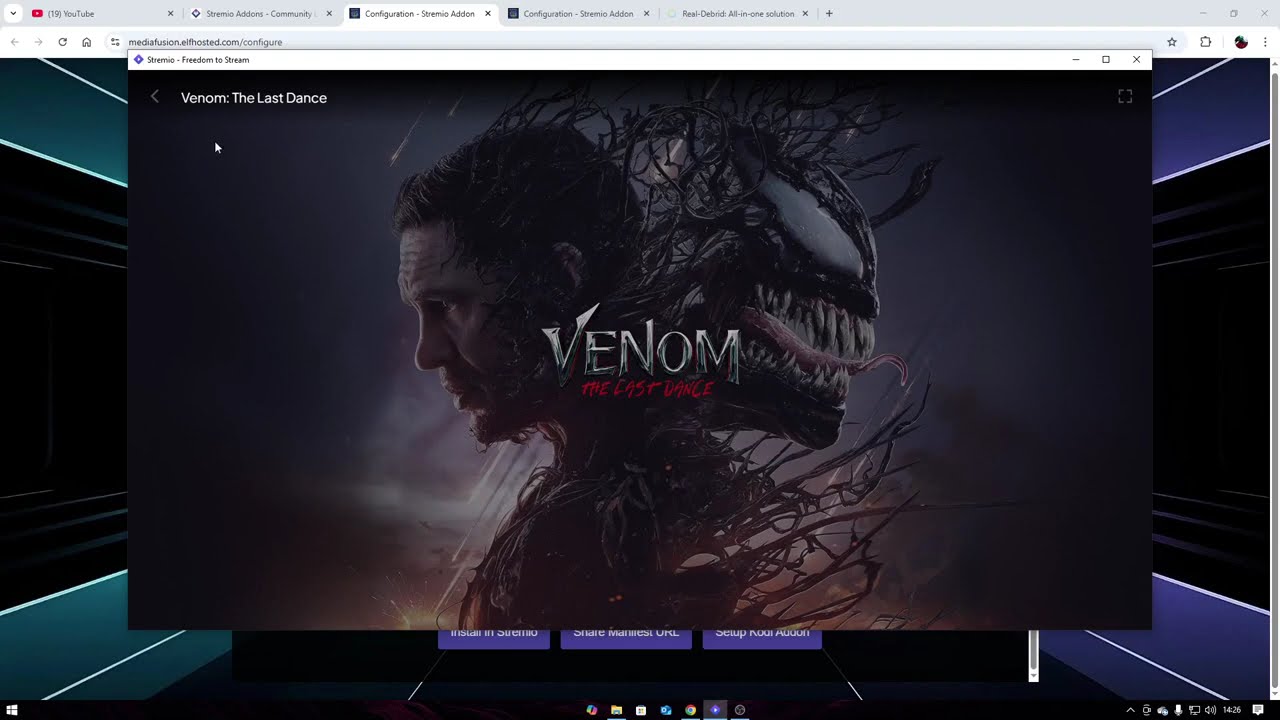This screenshot has width=1280, height=720.
Task: Go to Chrome's home page button
Action: coord(87,42)
